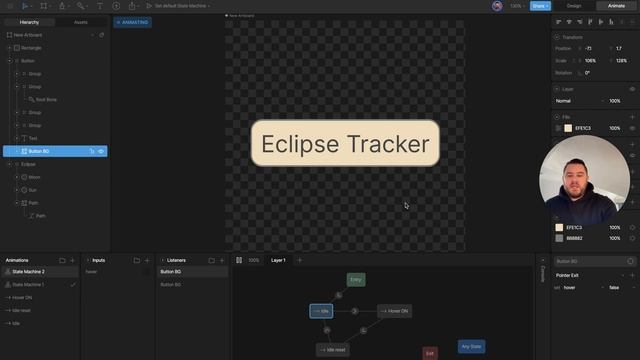Expand the Text item in hierarchy
Viewport: 640px width, 360px height.
[x=17, y=138]
